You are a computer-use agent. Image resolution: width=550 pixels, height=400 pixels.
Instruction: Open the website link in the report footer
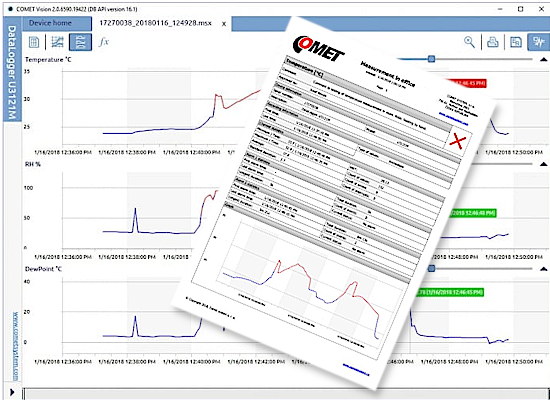coord(356,371)
